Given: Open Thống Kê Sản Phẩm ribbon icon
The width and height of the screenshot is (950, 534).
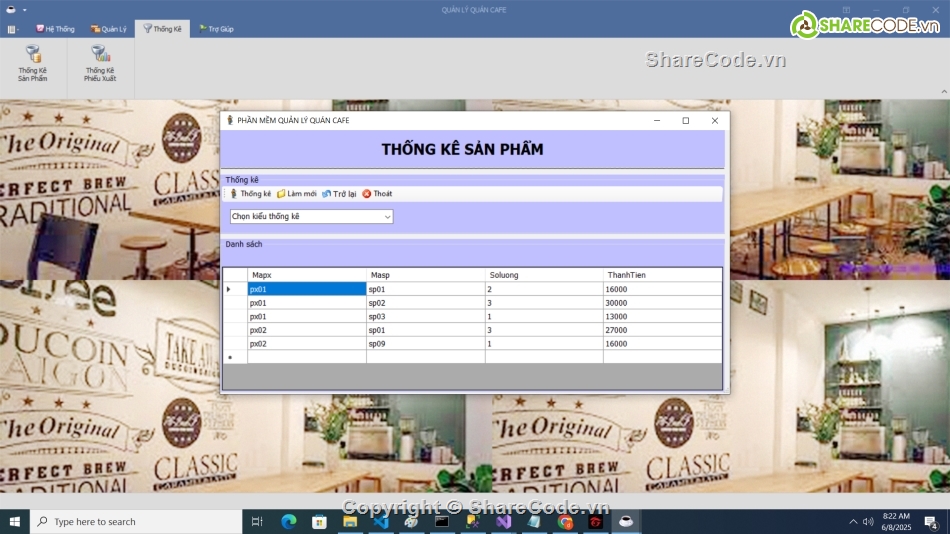Looking at the screenshot, I should click(33, 63).
